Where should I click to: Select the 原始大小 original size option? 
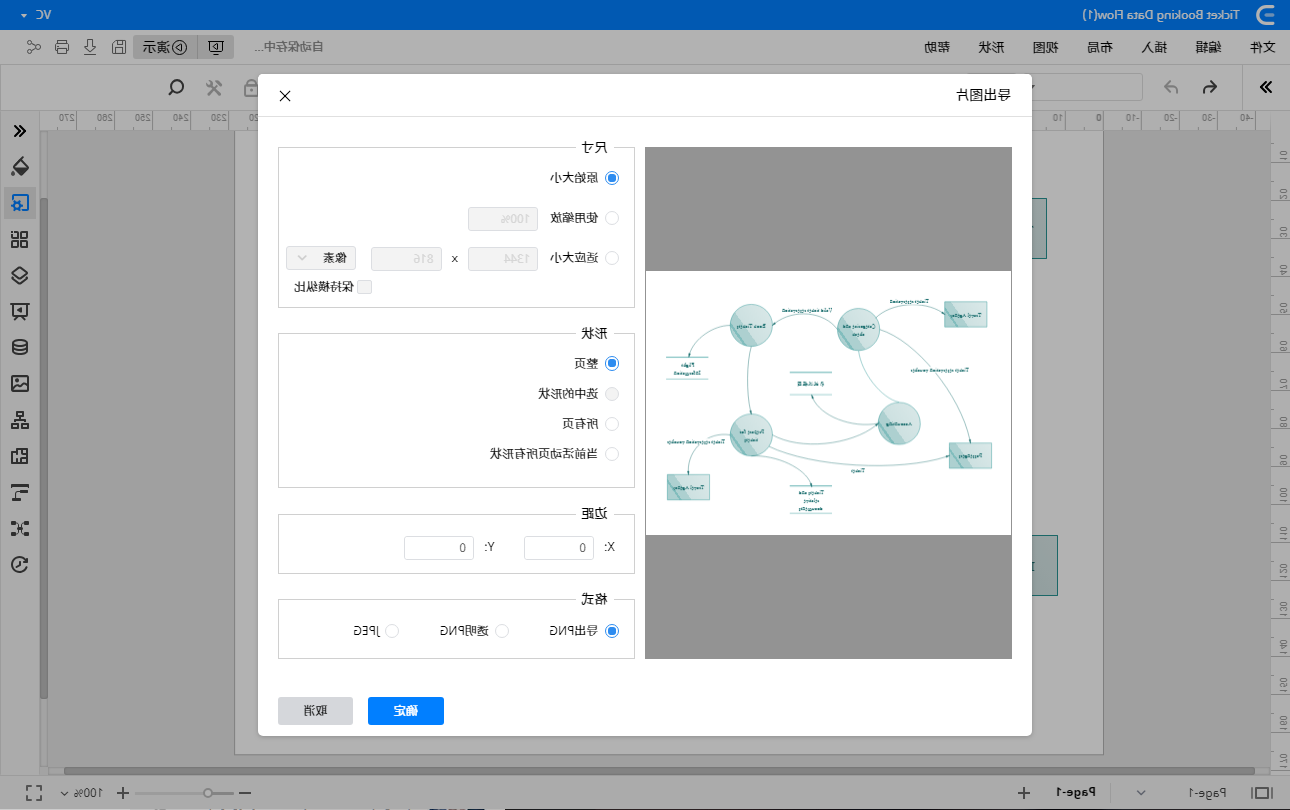(x=613, y=178)
